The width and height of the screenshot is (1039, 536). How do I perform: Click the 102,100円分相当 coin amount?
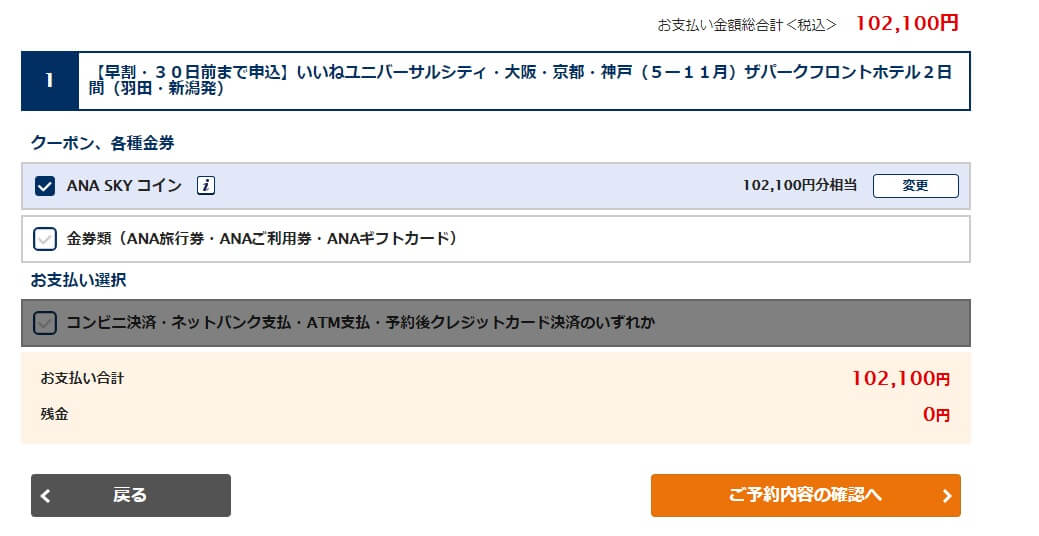click(800, 185)
